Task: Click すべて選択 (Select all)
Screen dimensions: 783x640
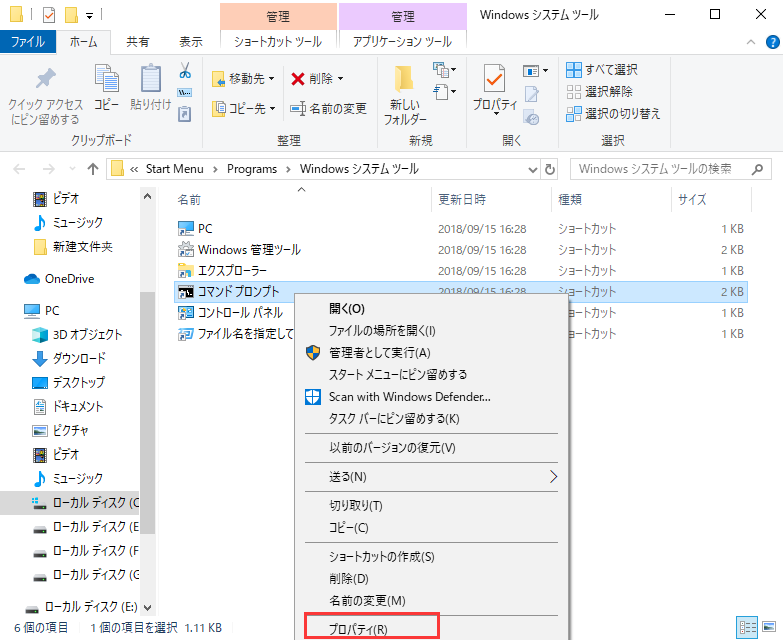Action: click(x=602, y=70)
